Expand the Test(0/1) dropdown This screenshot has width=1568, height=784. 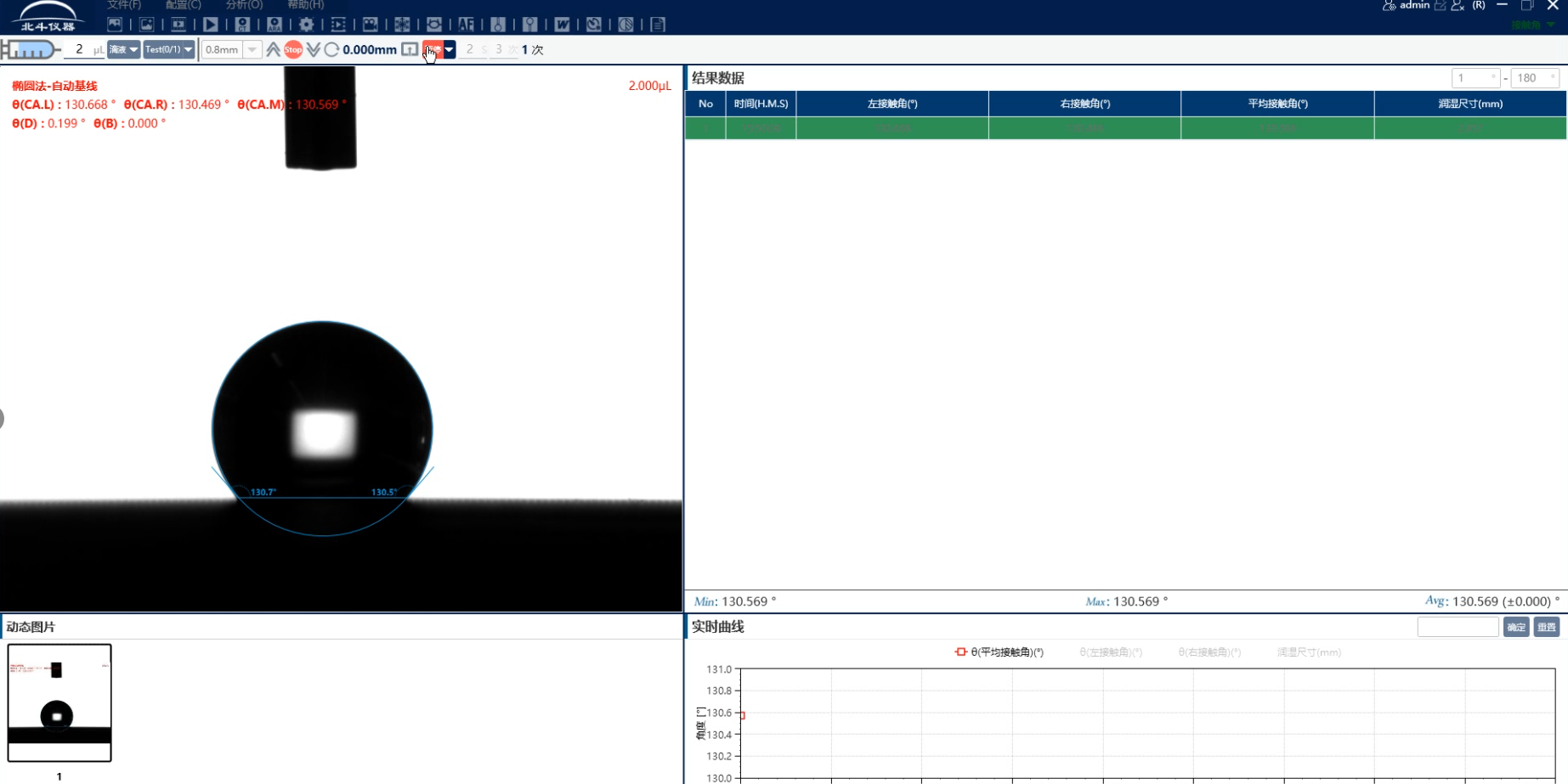(x=168, y=50)
